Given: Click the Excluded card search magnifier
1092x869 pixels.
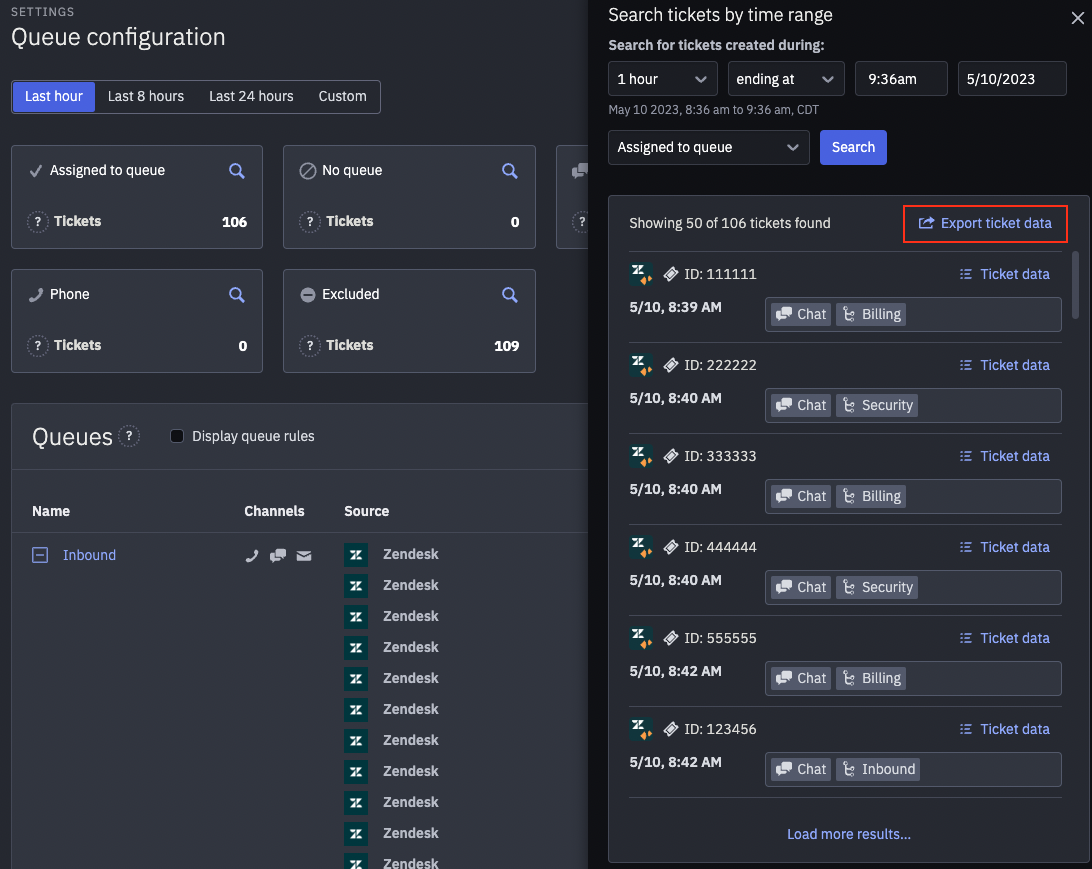Looking at the screenshot, I should [510, 295].
